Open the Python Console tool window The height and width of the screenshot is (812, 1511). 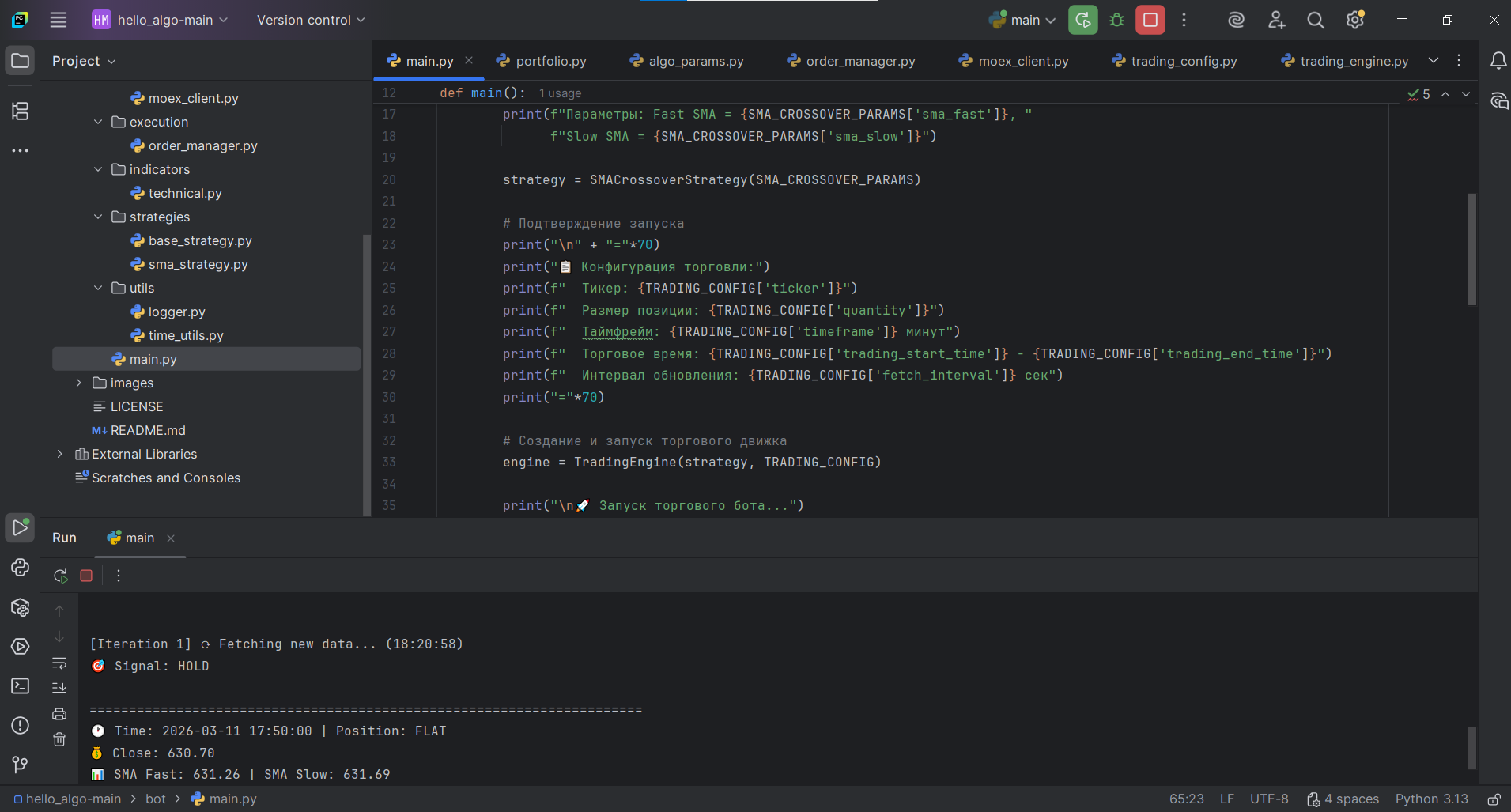coord(20,568)
